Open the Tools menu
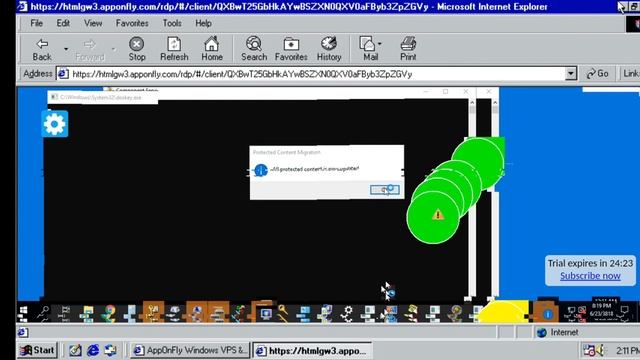This screenshot has height=360, width=640. [x=172, y=23]
